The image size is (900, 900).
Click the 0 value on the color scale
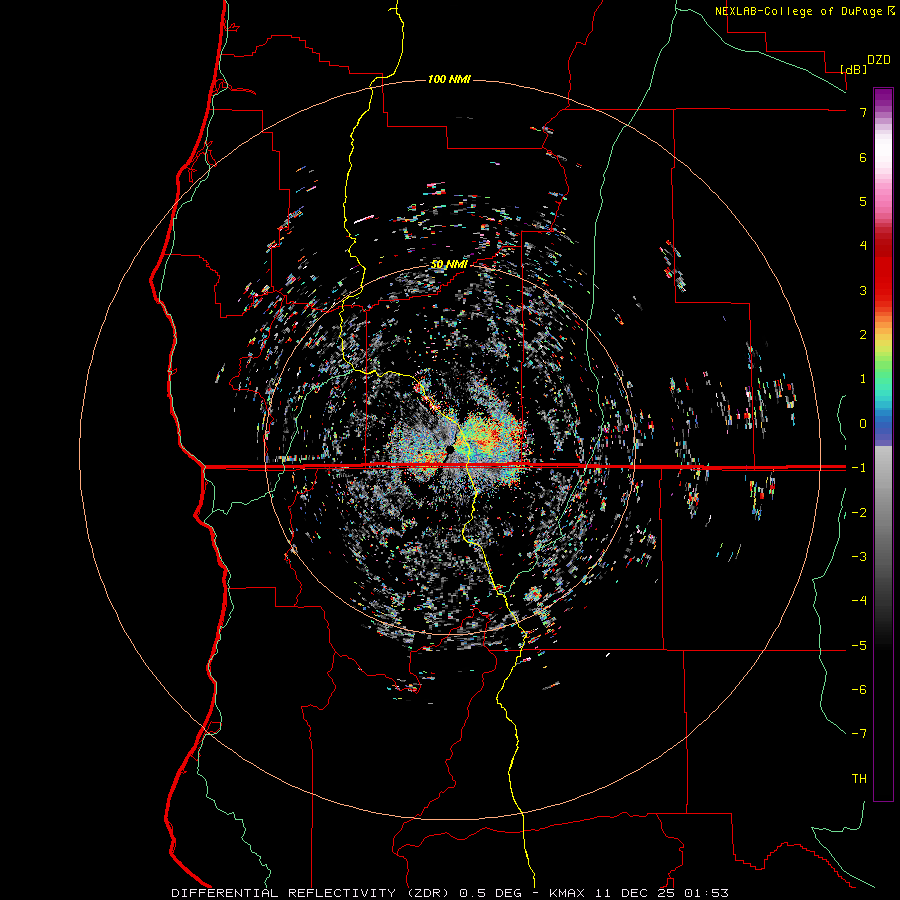pyautogui.click(x=863, y=424)
